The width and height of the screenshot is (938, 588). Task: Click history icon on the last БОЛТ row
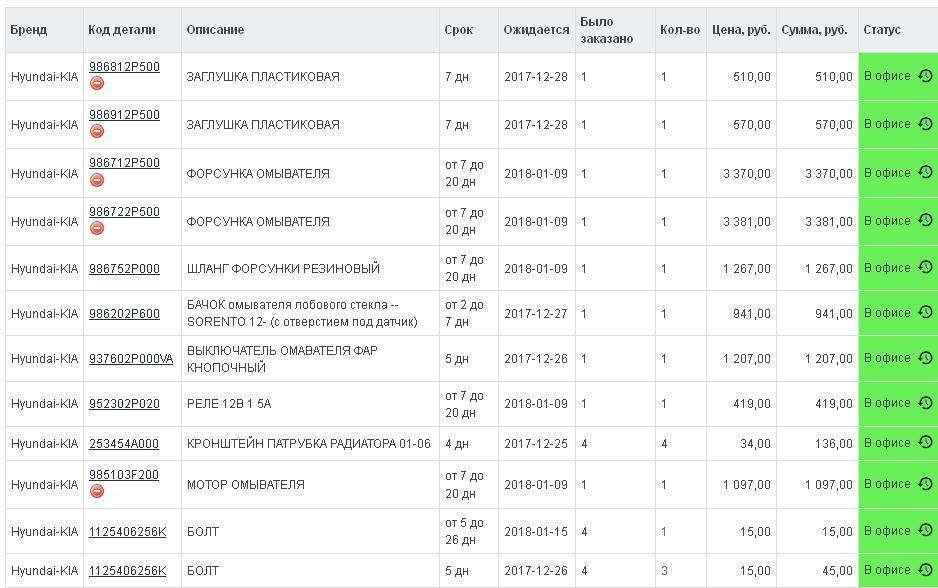[928, 570]
